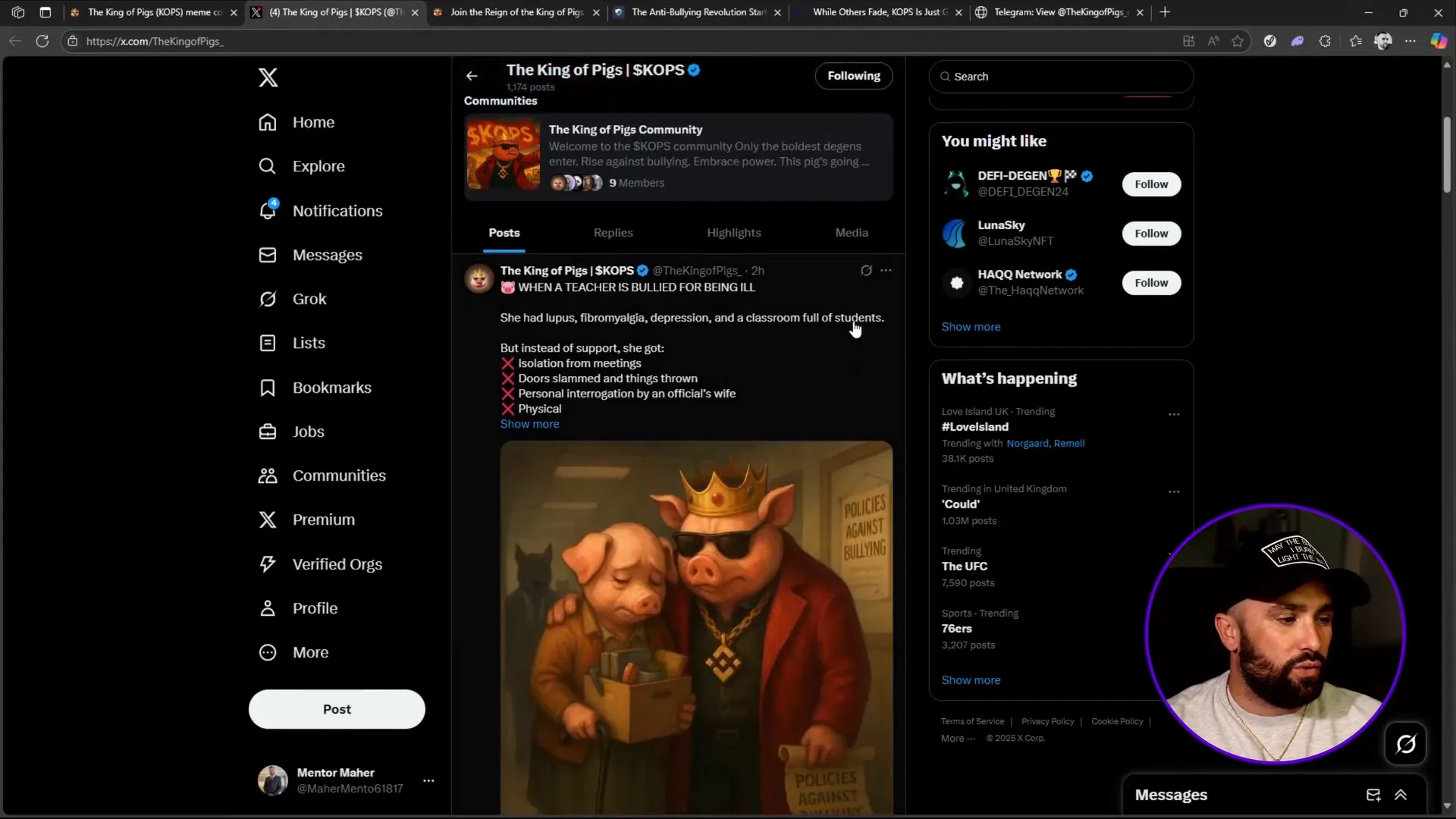1456x819 pixels.
Task: Expand the post text with Show more
Action: (x=529, y=424)
